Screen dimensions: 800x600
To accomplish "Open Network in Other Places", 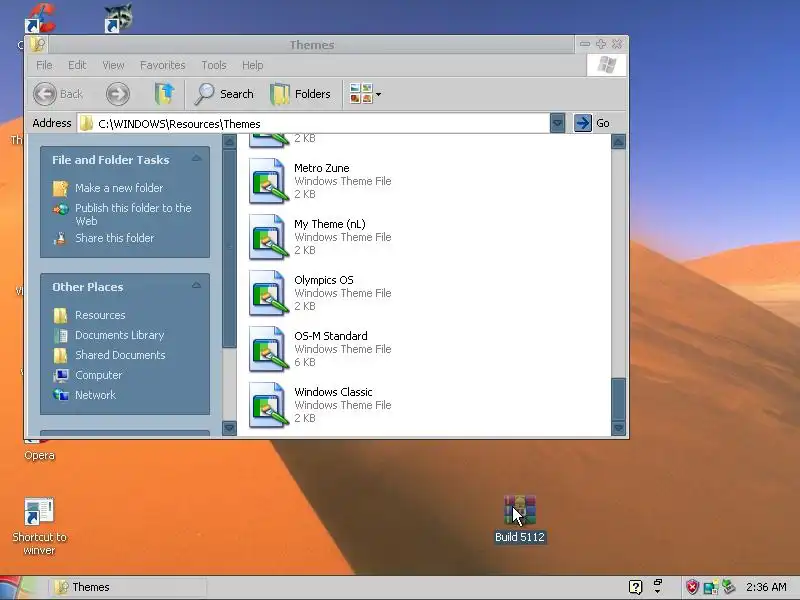I will 95,395.
